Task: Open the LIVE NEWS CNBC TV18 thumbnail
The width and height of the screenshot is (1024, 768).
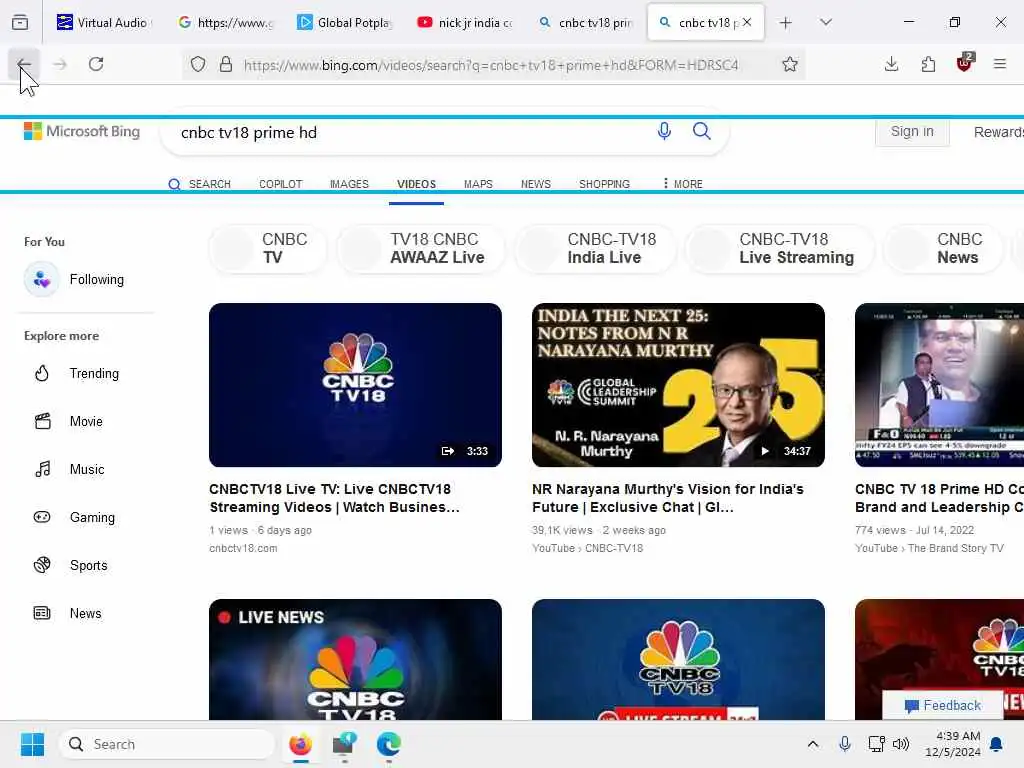Action: [355, 660]
